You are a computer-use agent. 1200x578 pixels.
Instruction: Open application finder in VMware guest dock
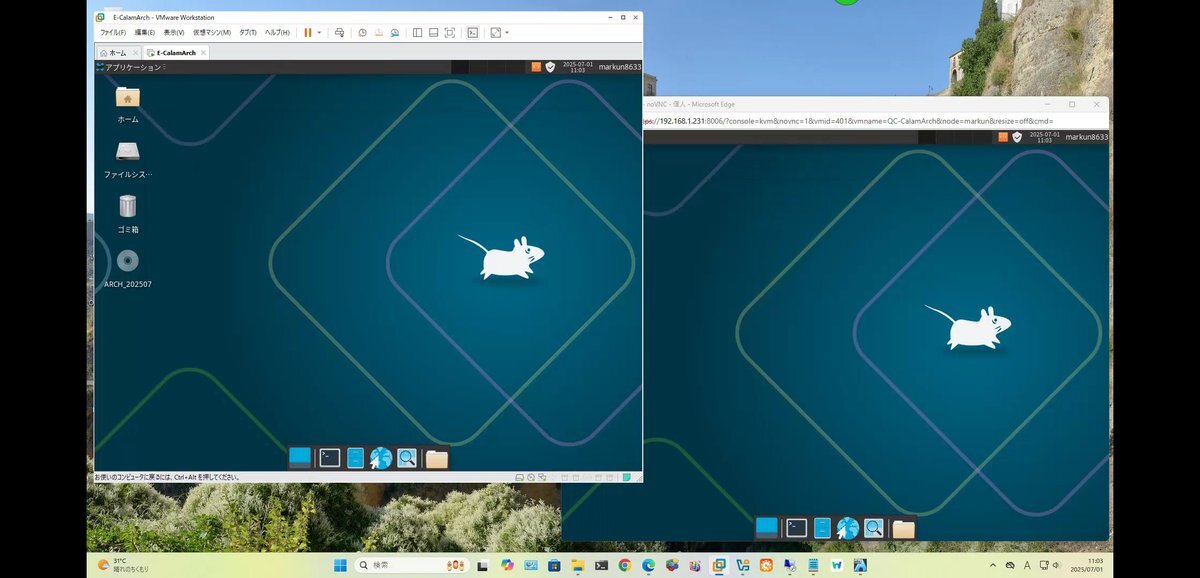(x=407, y=458)
